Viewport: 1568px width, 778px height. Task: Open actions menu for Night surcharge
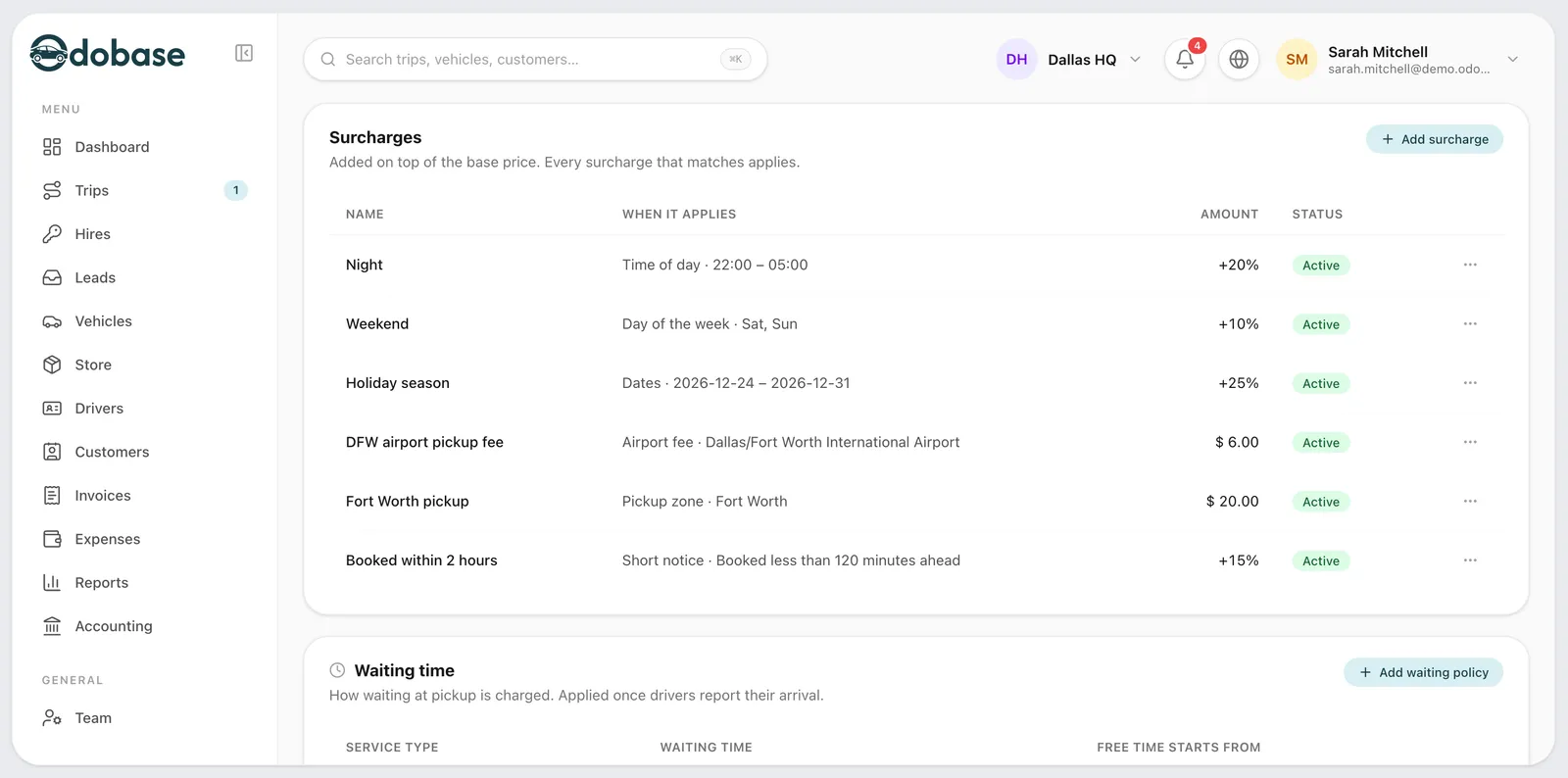[x=1470, y=265]
